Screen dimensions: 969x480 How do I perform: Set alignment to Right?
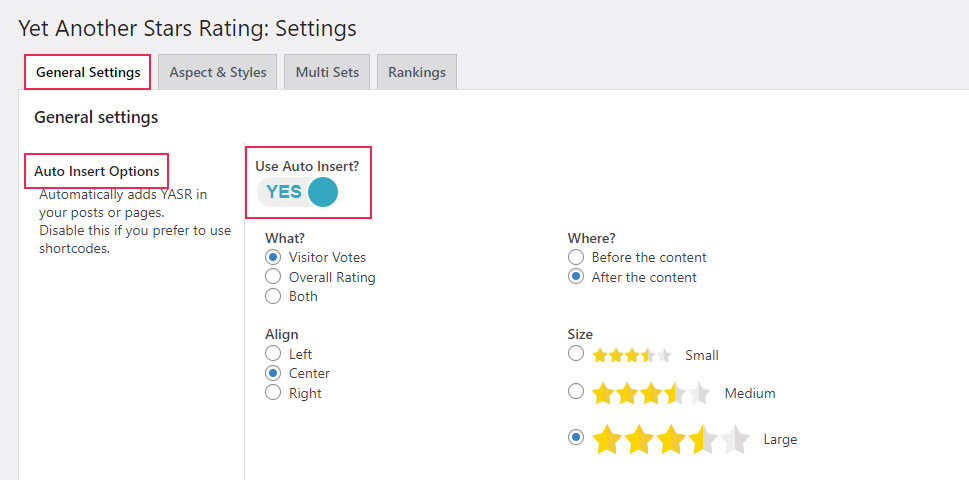coord(273,393)
